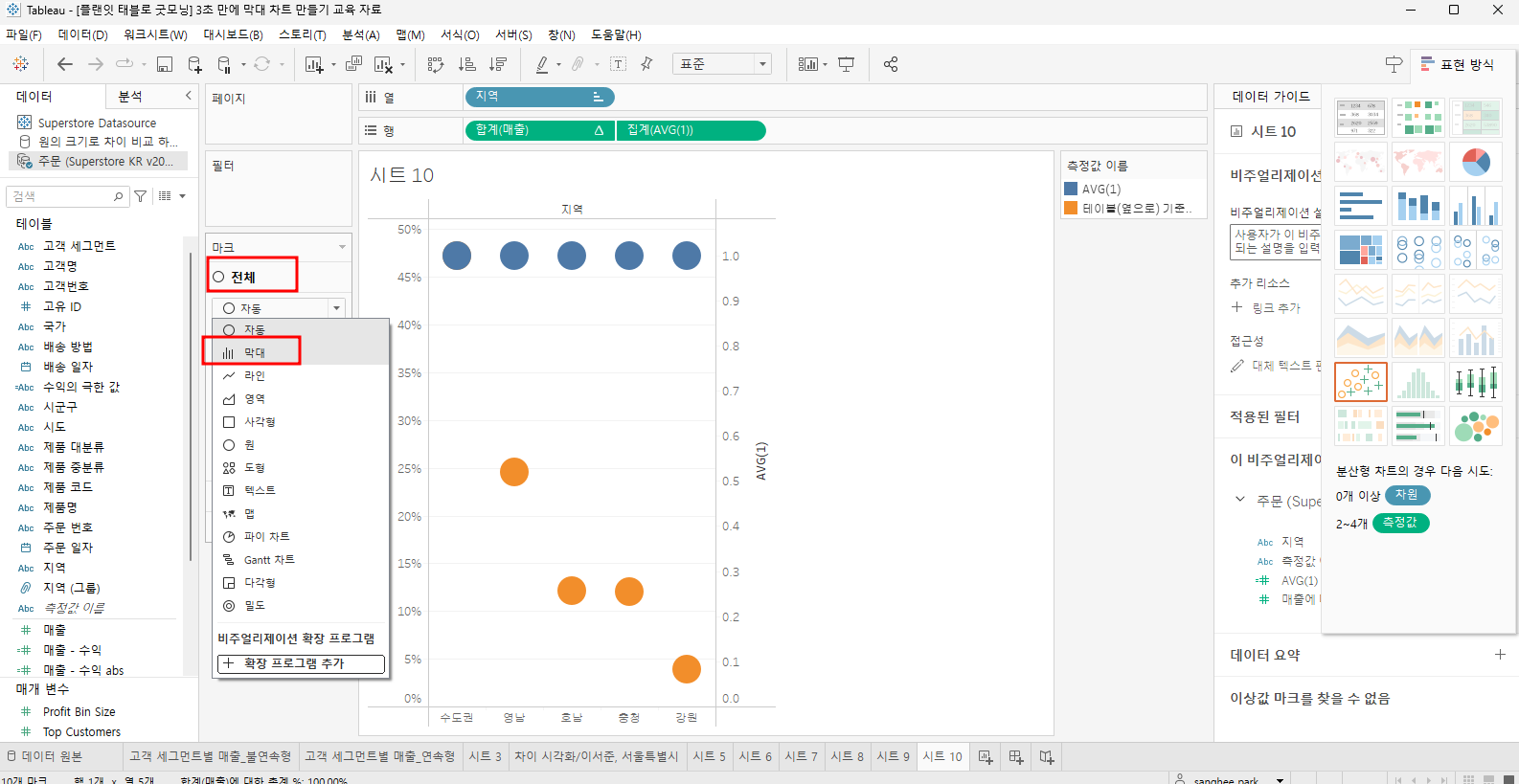
Task: Click the highlight pen toolbar icon
Action: click(542, 64)
